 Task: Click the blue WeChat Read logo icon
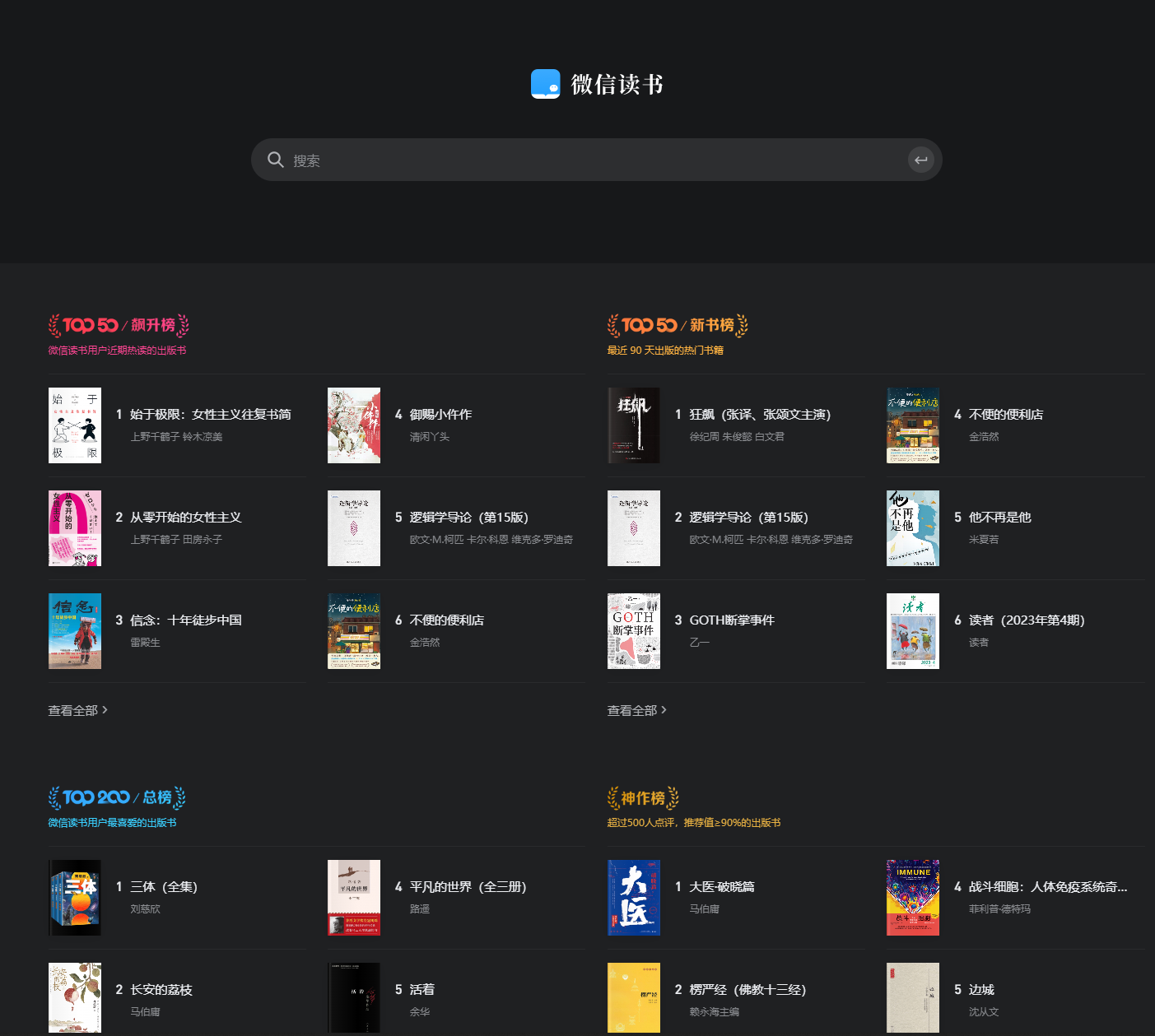point(546,84)
